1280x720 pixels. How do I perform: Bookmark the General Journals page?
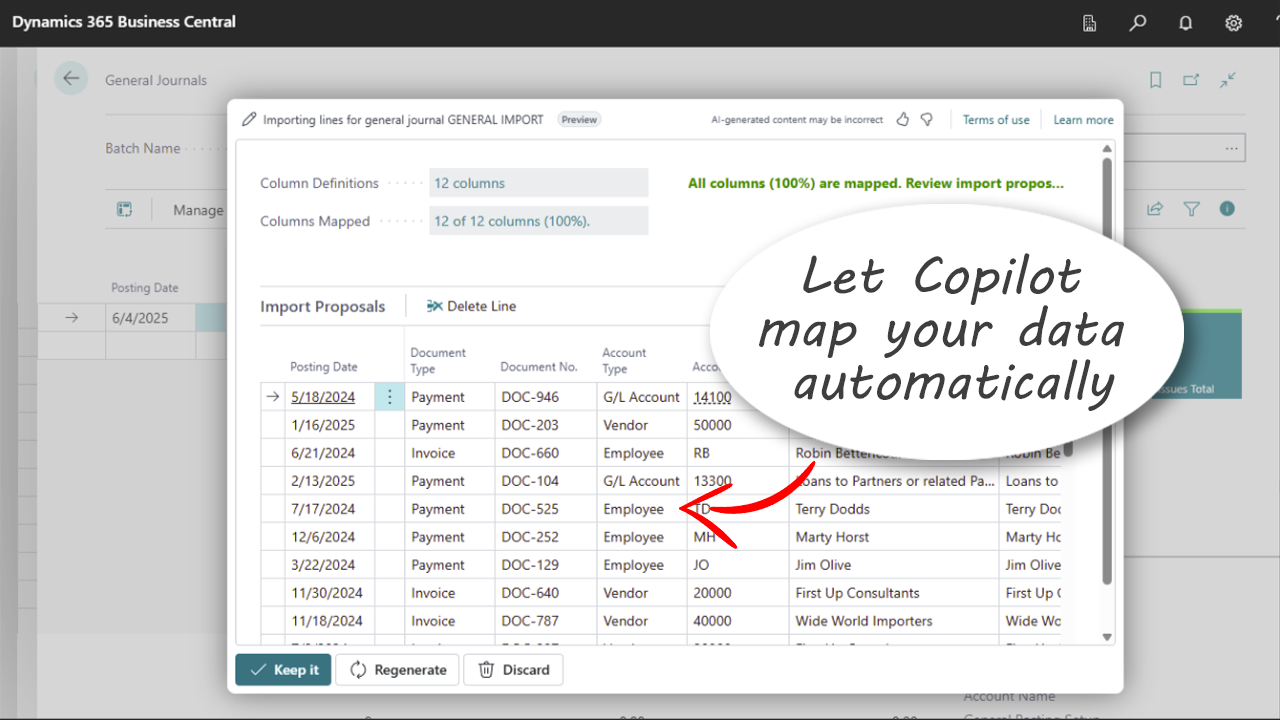1156,80
